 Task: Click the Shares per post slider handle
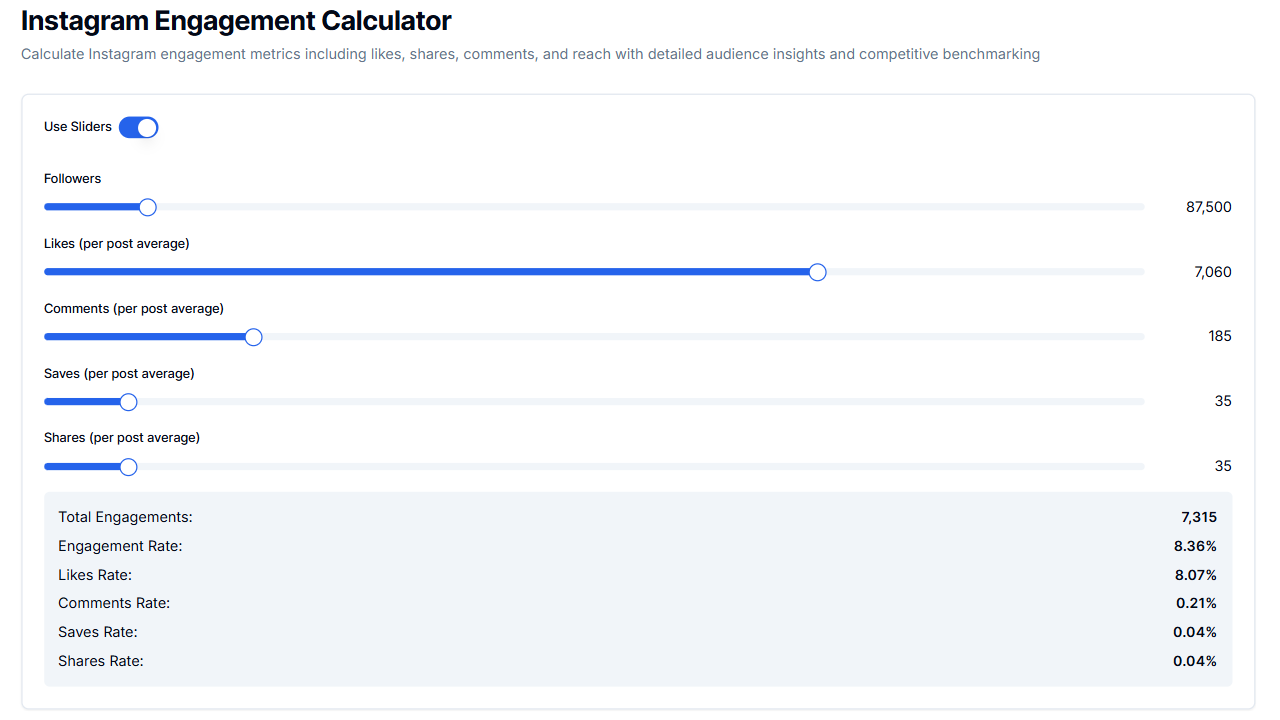click(x=127, y=466)
